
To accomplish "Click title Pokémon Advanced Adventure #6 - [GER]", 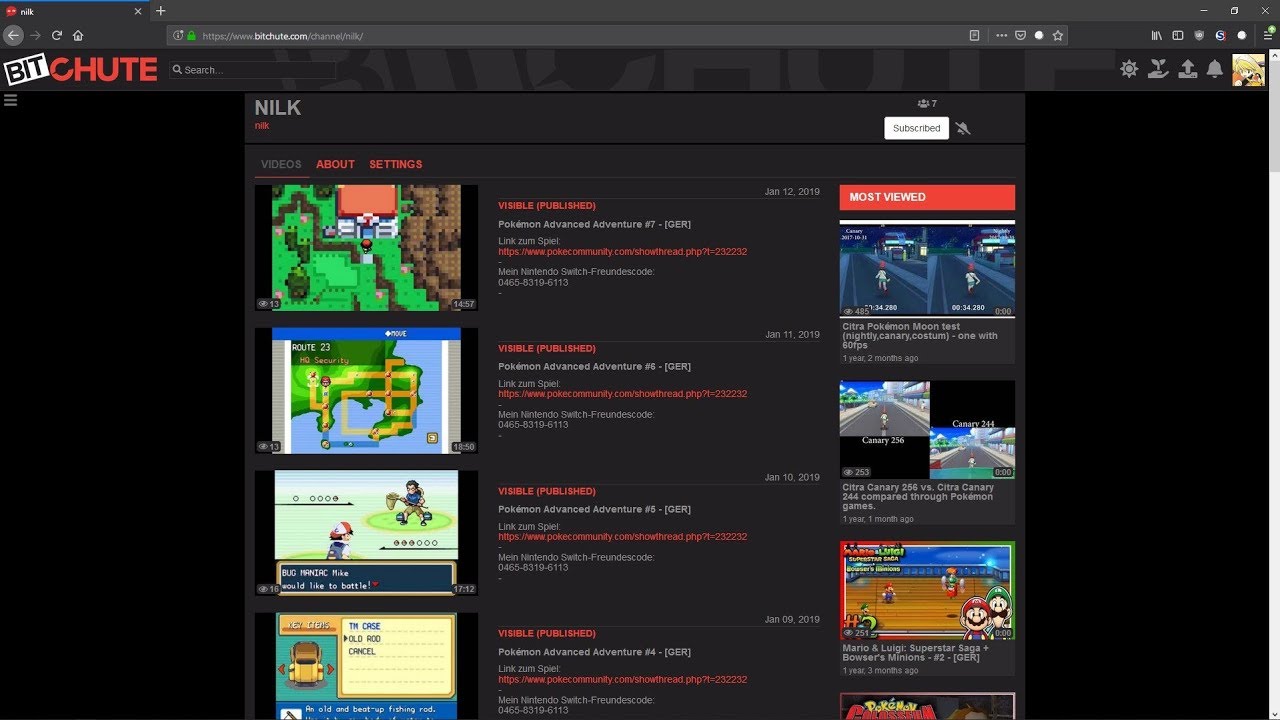I will coord(594,366).
